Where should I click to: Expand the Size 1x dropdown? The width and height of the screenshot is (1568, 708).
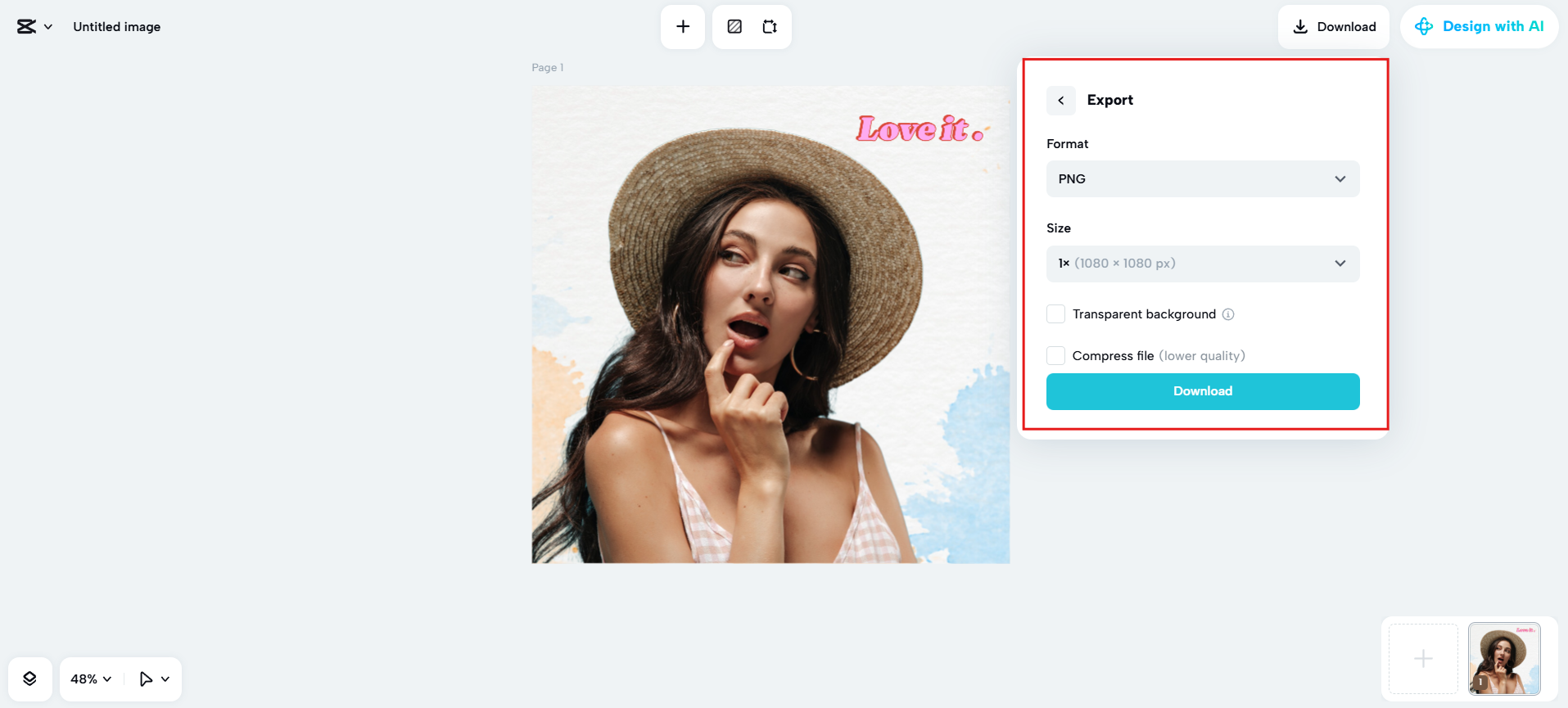click(1202, 264)
